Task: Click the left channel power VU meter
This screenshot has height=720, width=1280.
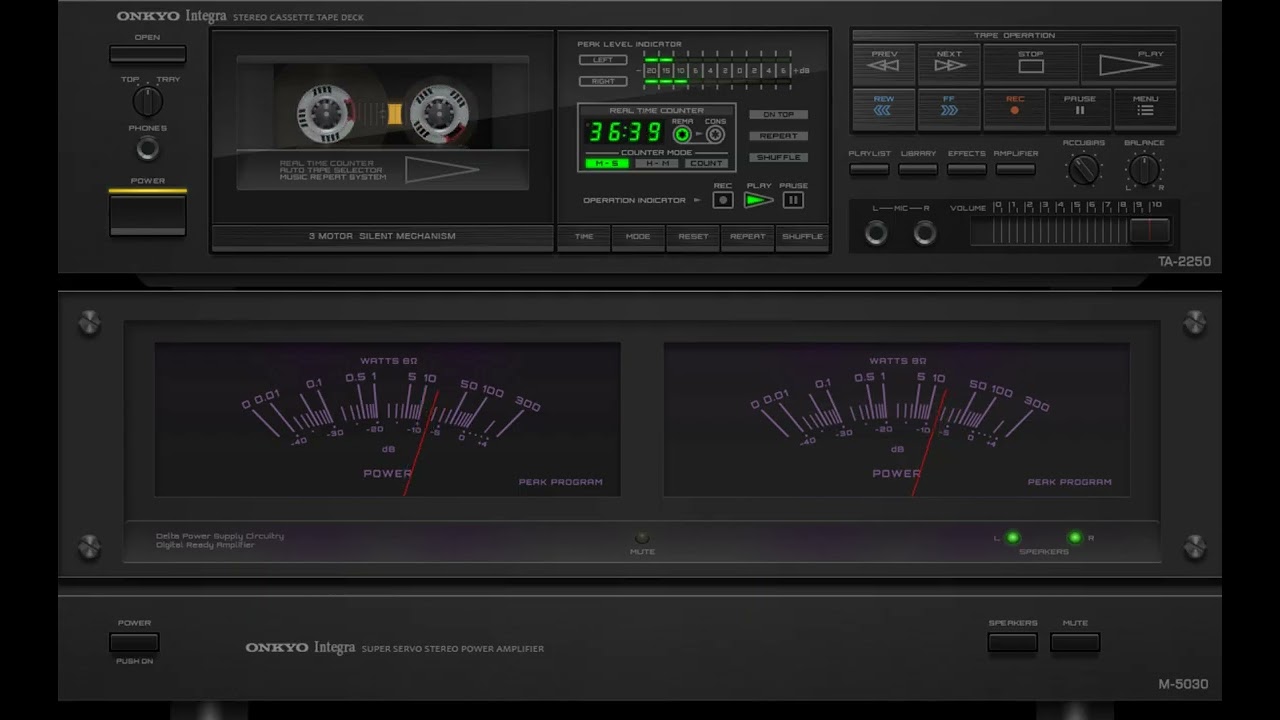Action: coord(387,419)
